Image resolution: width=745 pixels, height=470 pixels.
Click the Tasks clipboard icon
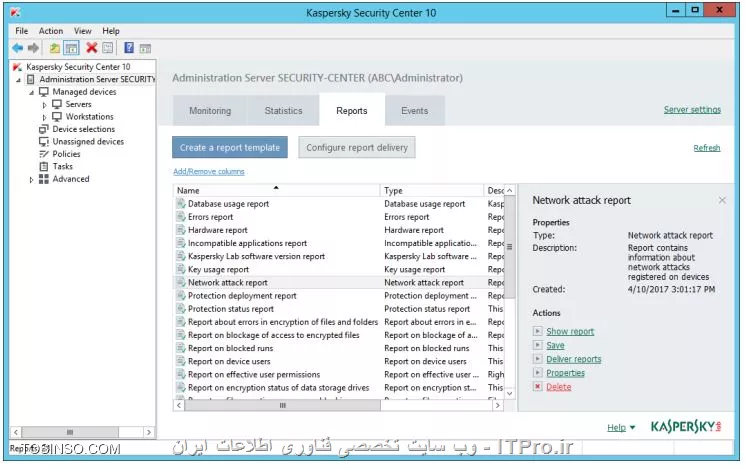44,166
